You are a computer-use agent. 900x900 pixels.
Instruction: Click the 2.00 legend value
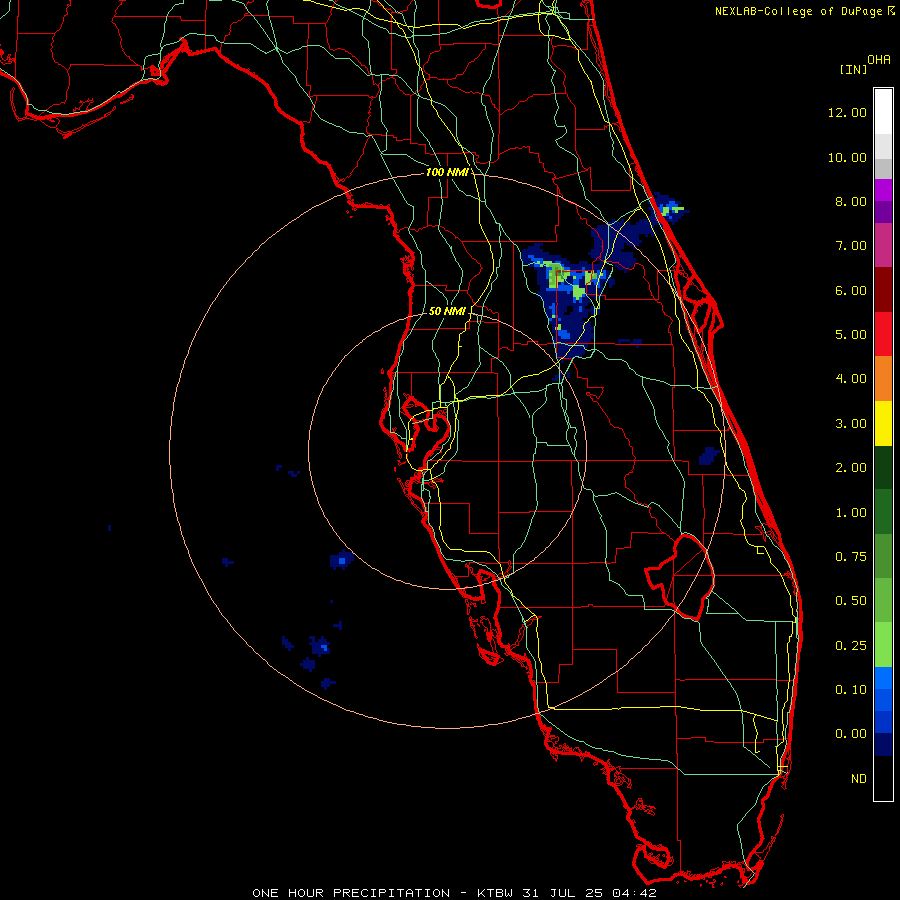pyautogui.click(x=851, y=468)
